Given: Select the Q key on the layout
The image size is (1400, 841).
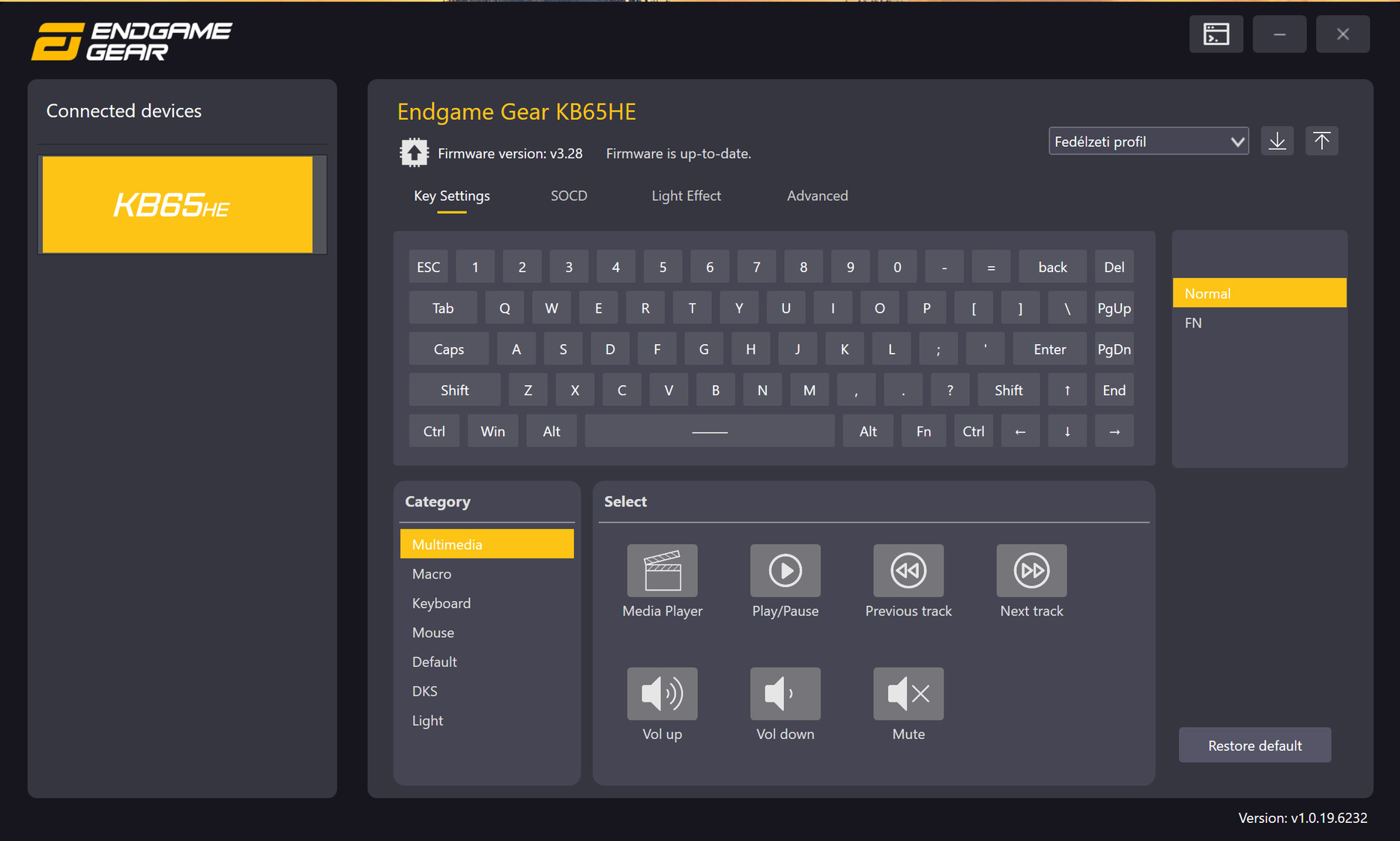Looking at the screenshot, I should 504,308.
